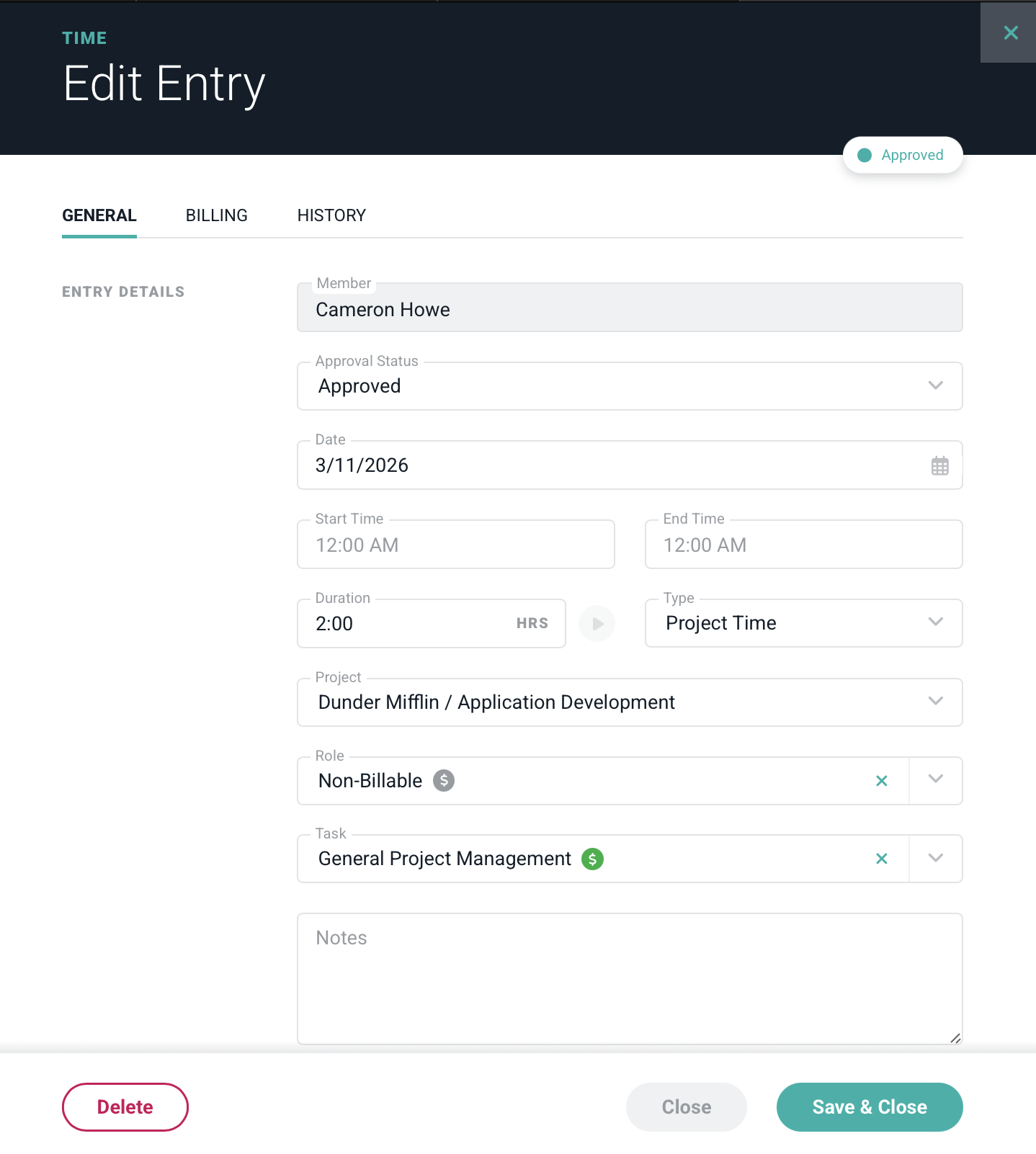Expand the Approval Status dropdown
1036x1154 pixels.
coord(935,386)
